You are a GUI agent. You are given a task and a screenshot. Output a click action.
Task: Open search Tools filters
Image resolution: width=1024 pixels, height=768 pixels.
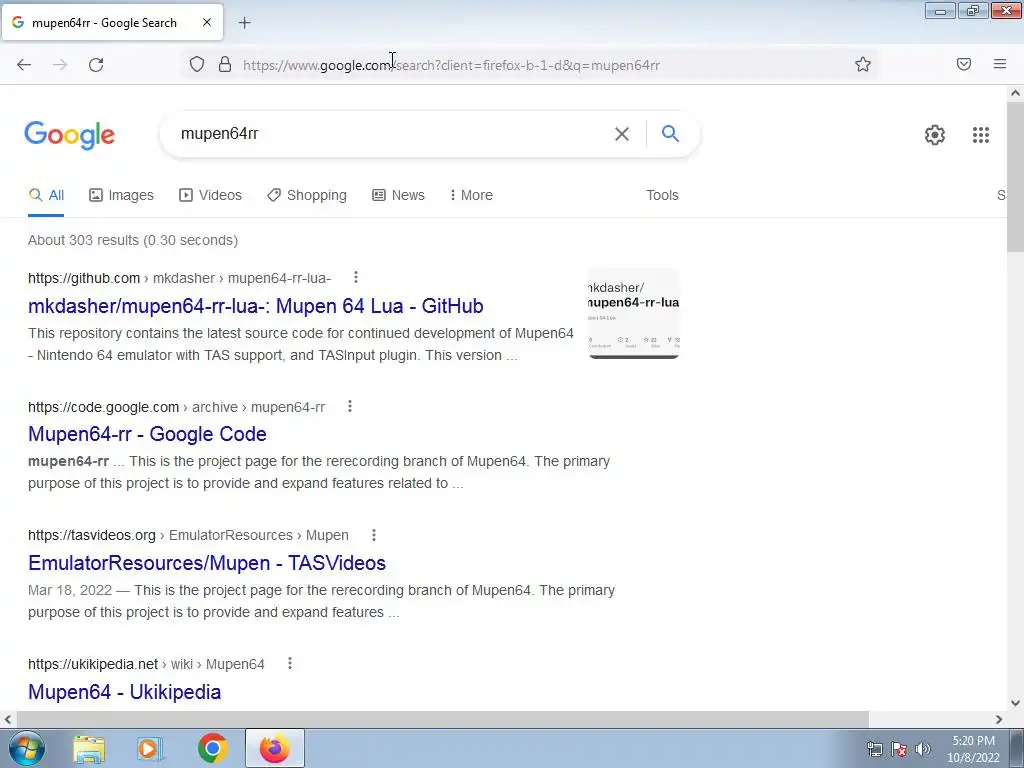(x=662, y=195)
